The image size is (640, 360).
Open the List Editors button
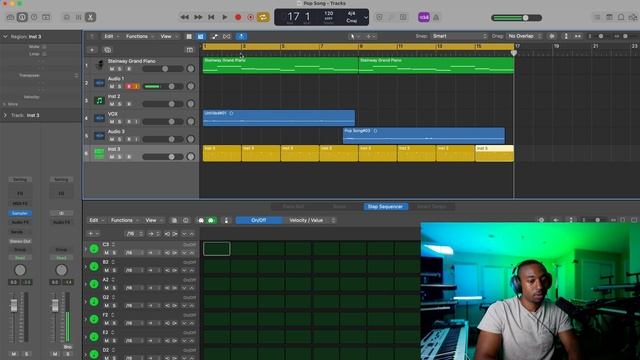click(597, 17)
